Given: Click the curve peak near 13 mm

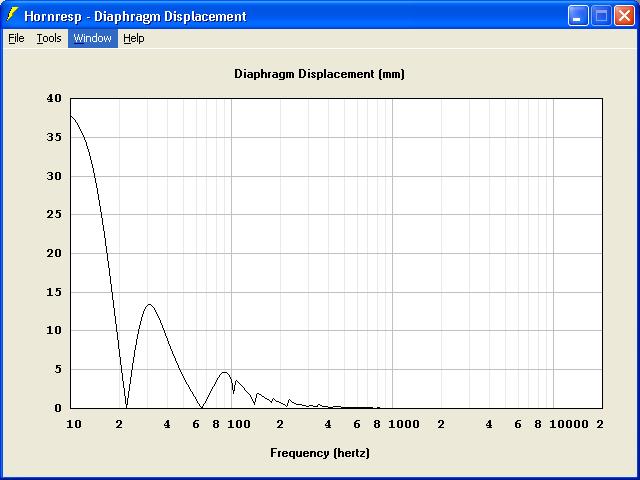Looking at the screenshot, I should [149, 304].
